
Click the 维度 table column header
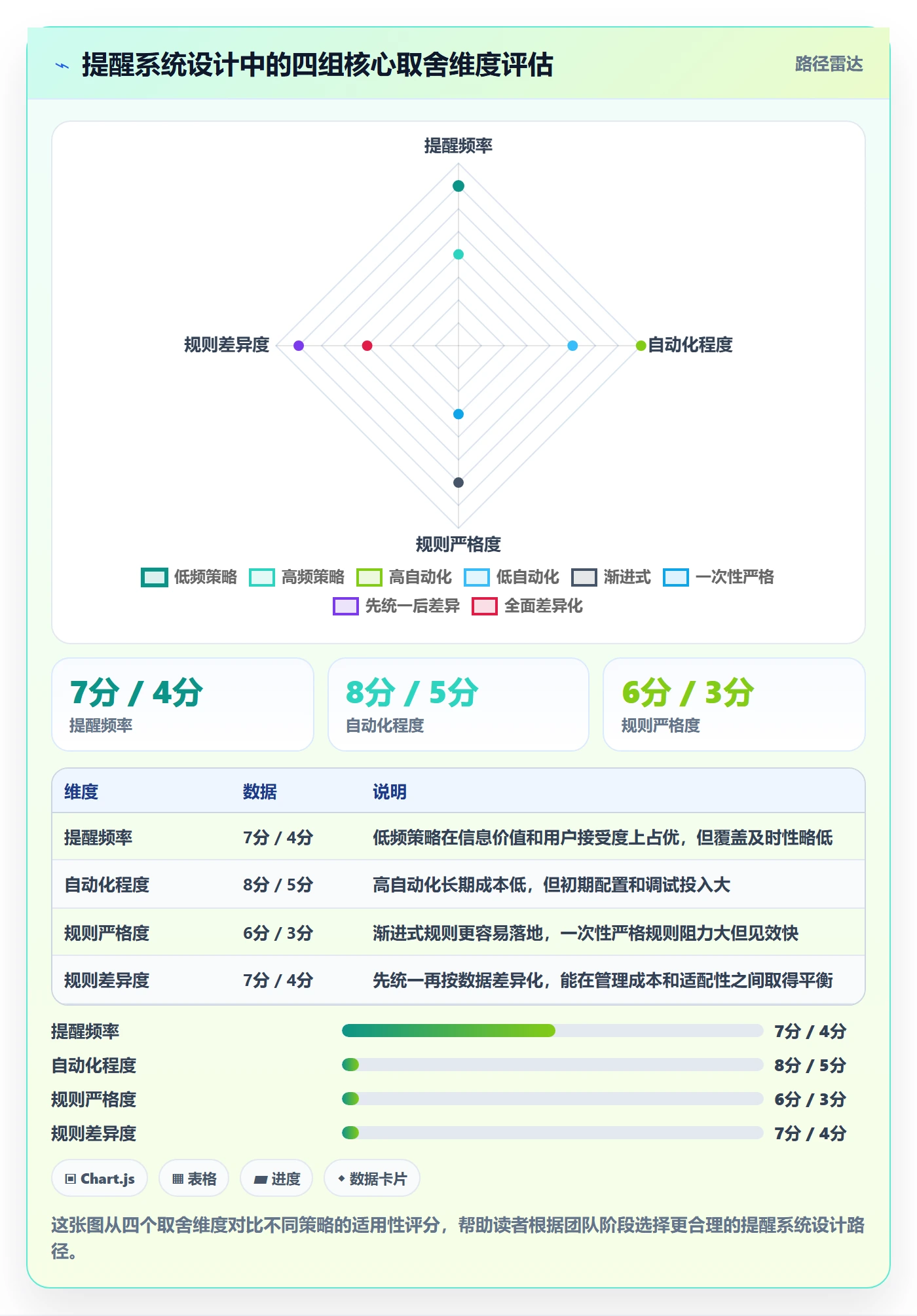point(81,792)
